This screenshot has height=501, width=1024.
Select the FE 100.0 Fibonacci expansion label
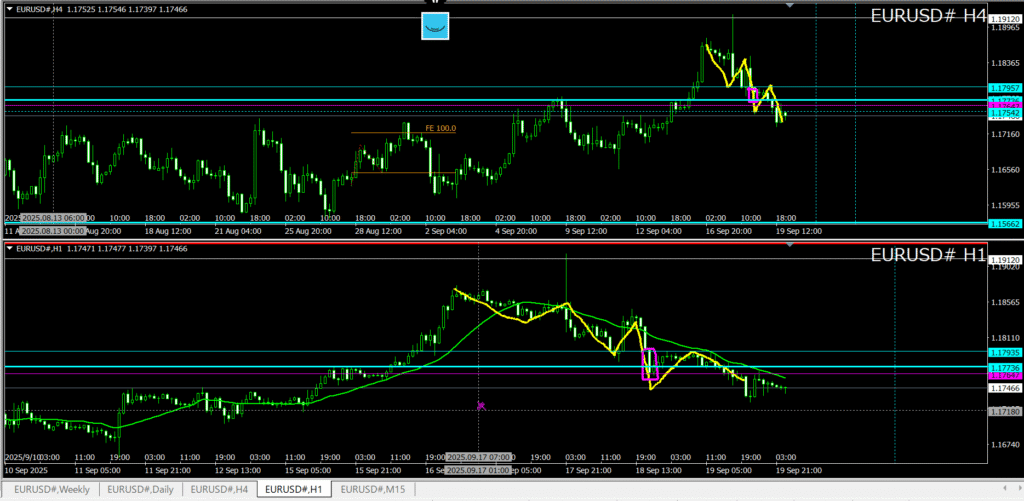click(x=440, y=128)
